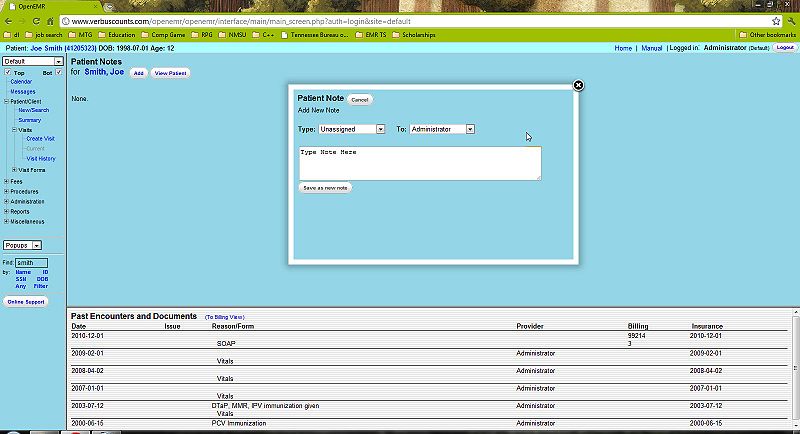
Task: Bookmark this page with the star icon
Action: pos(776,21)
